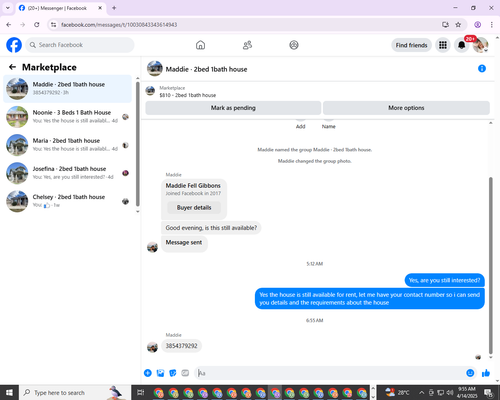Open Groups icon in top navigation
Viewport: 500px width, 400px height.
point(294,45)
